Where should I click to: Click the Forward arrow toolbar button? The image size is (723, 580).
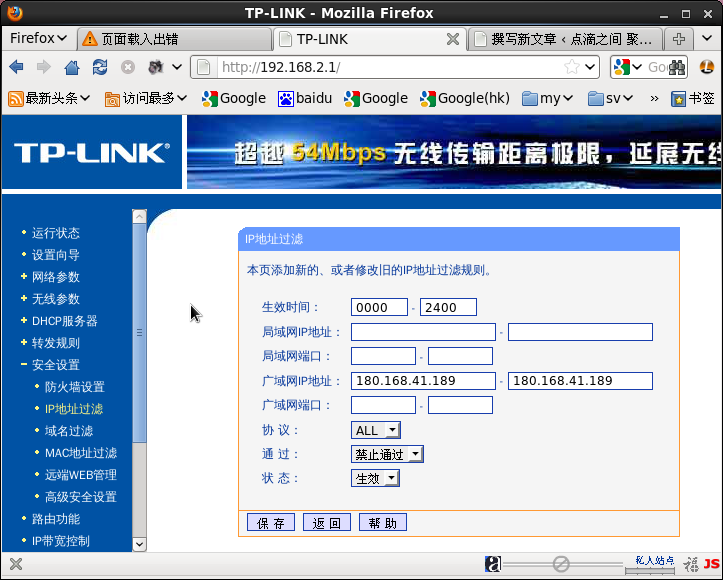(x=44, y=67)
